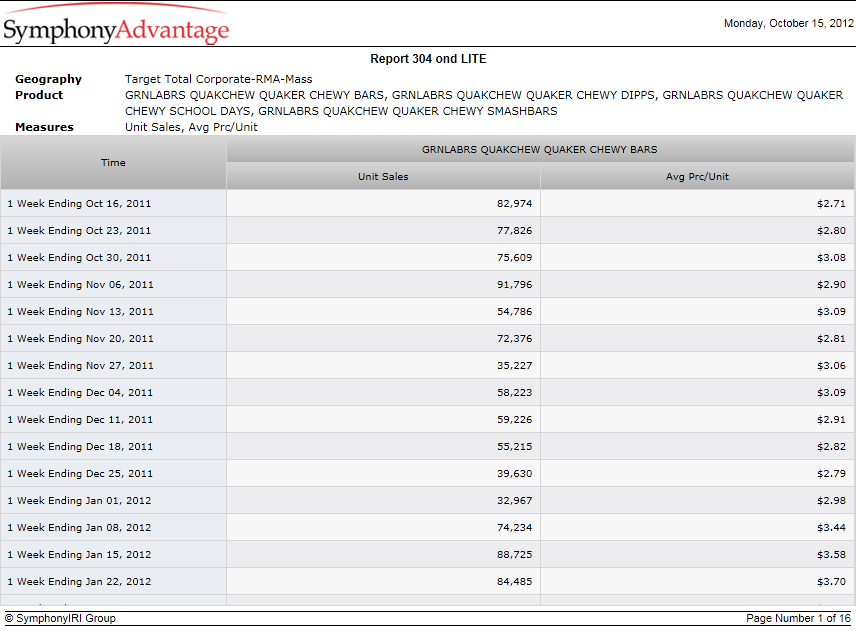Click the © SymphonyIRI Group footer text

coord(60,618)
